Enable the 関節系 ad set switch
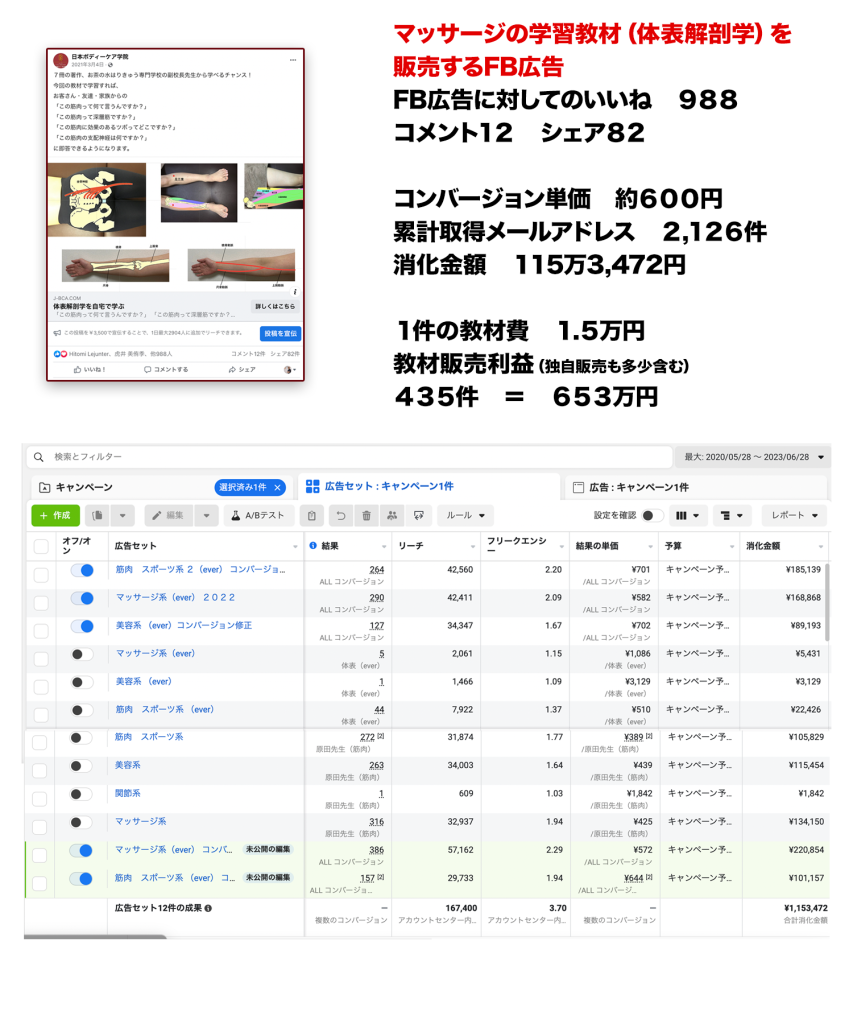Screen dimensions: 853x1024 pos(82,794)
